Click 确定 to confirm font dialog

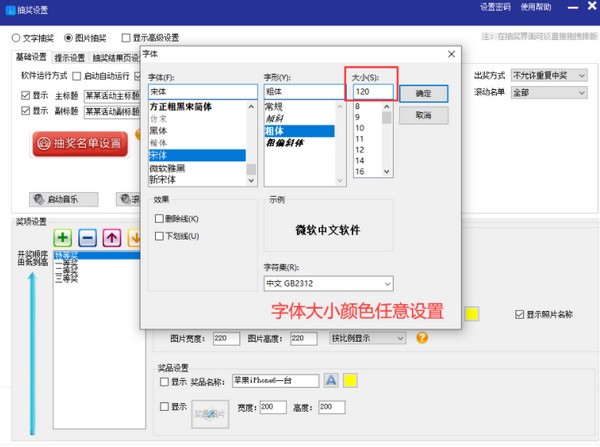[422, 93]
